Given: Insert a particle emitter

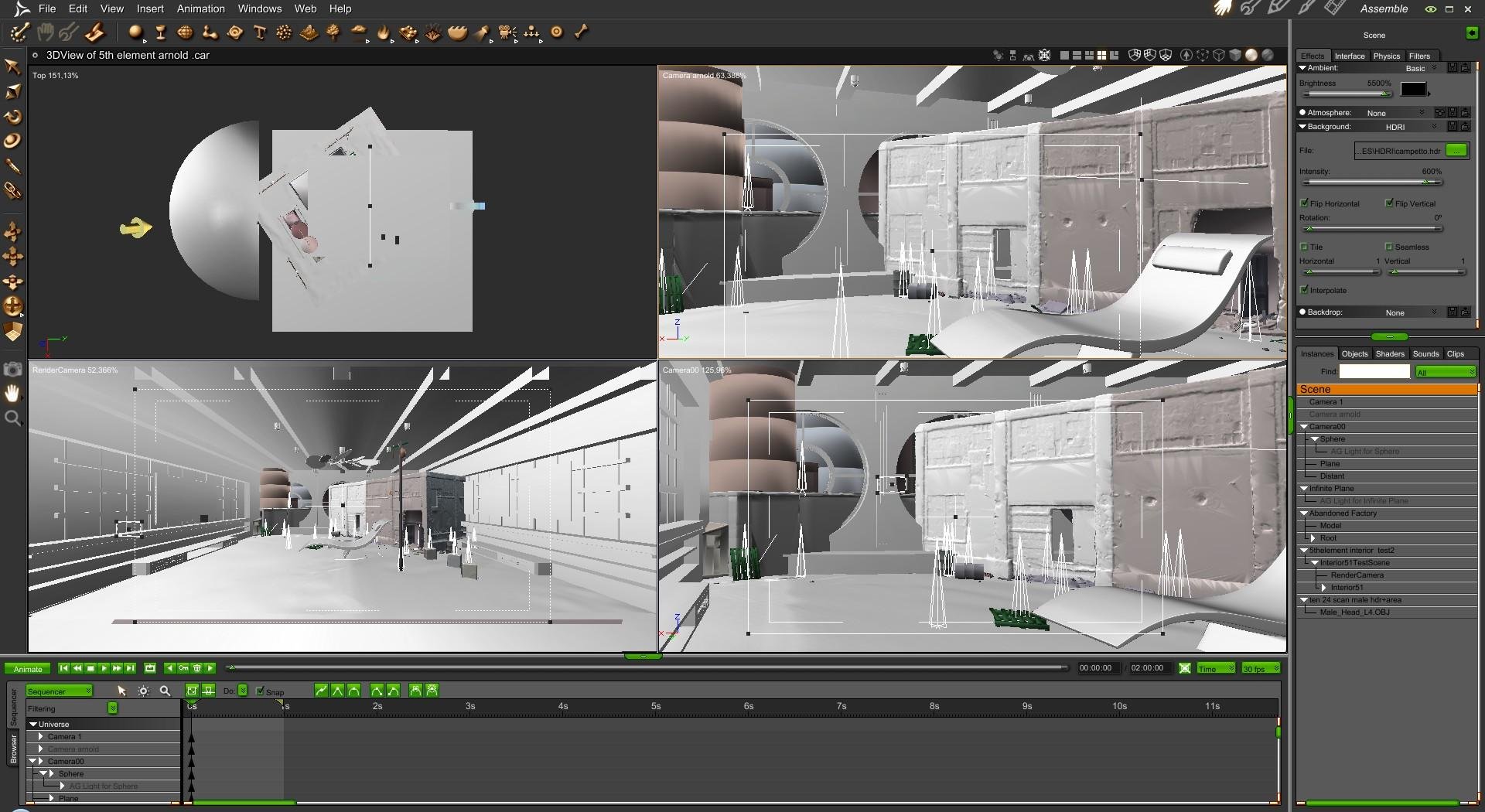Looking at the screenshot, I should coord(284,32).
